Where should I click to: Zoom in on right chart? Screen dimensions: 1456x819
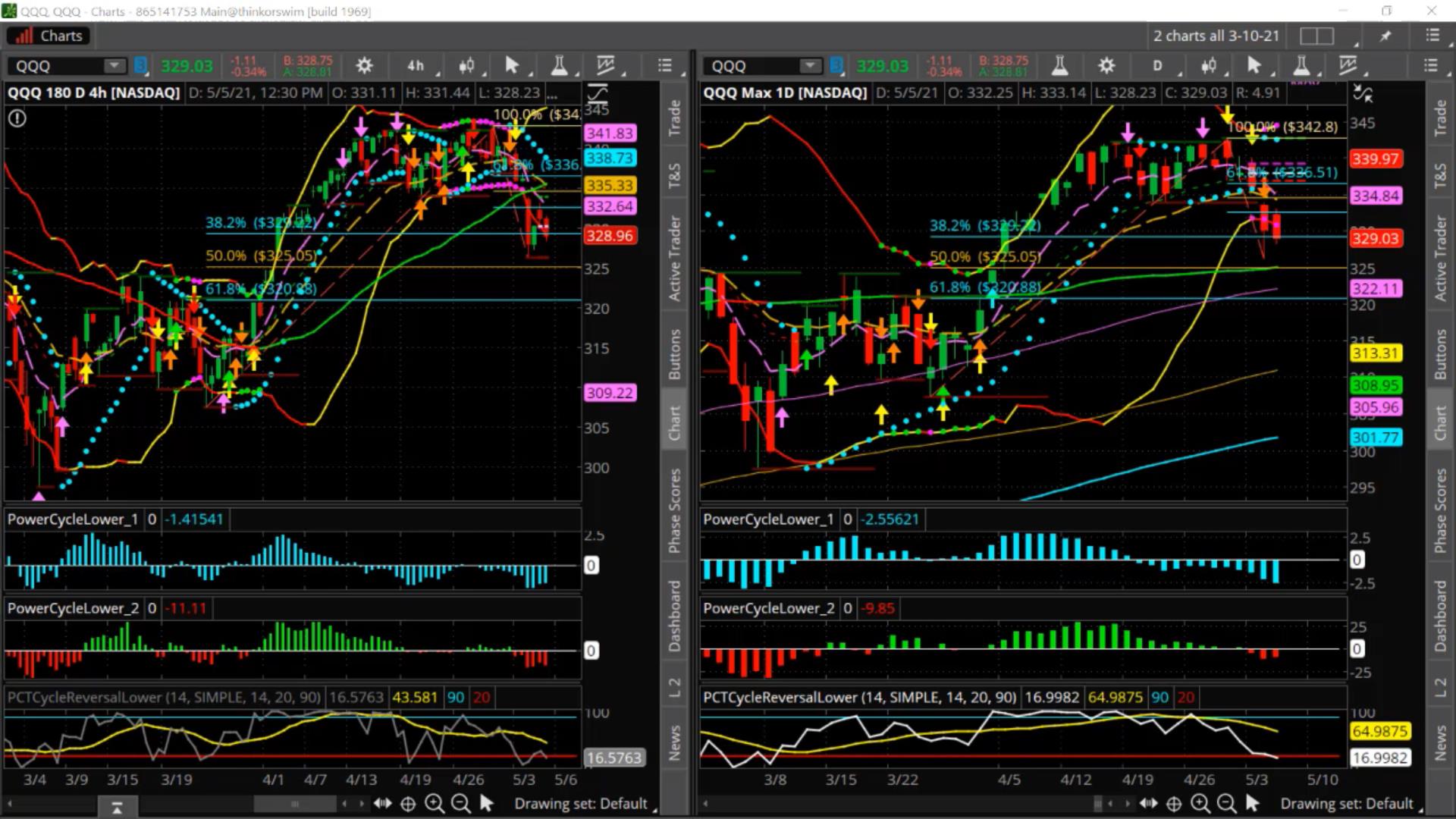coord(1200,804)
